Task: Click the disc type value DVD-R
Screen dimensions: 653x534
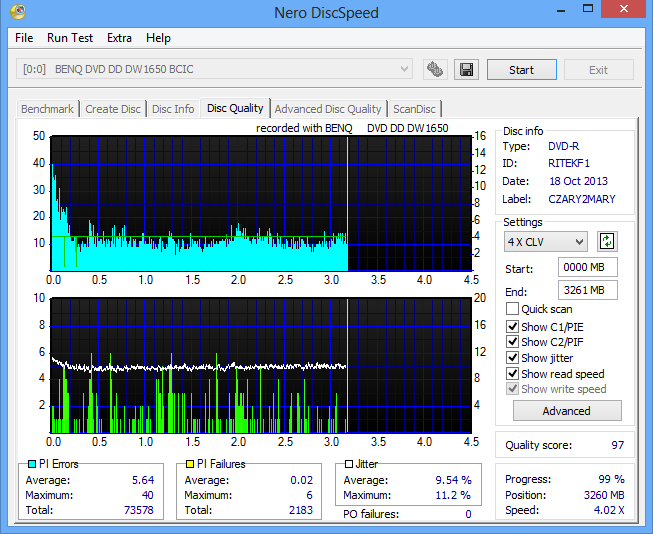Action: [x=563, y=146]
